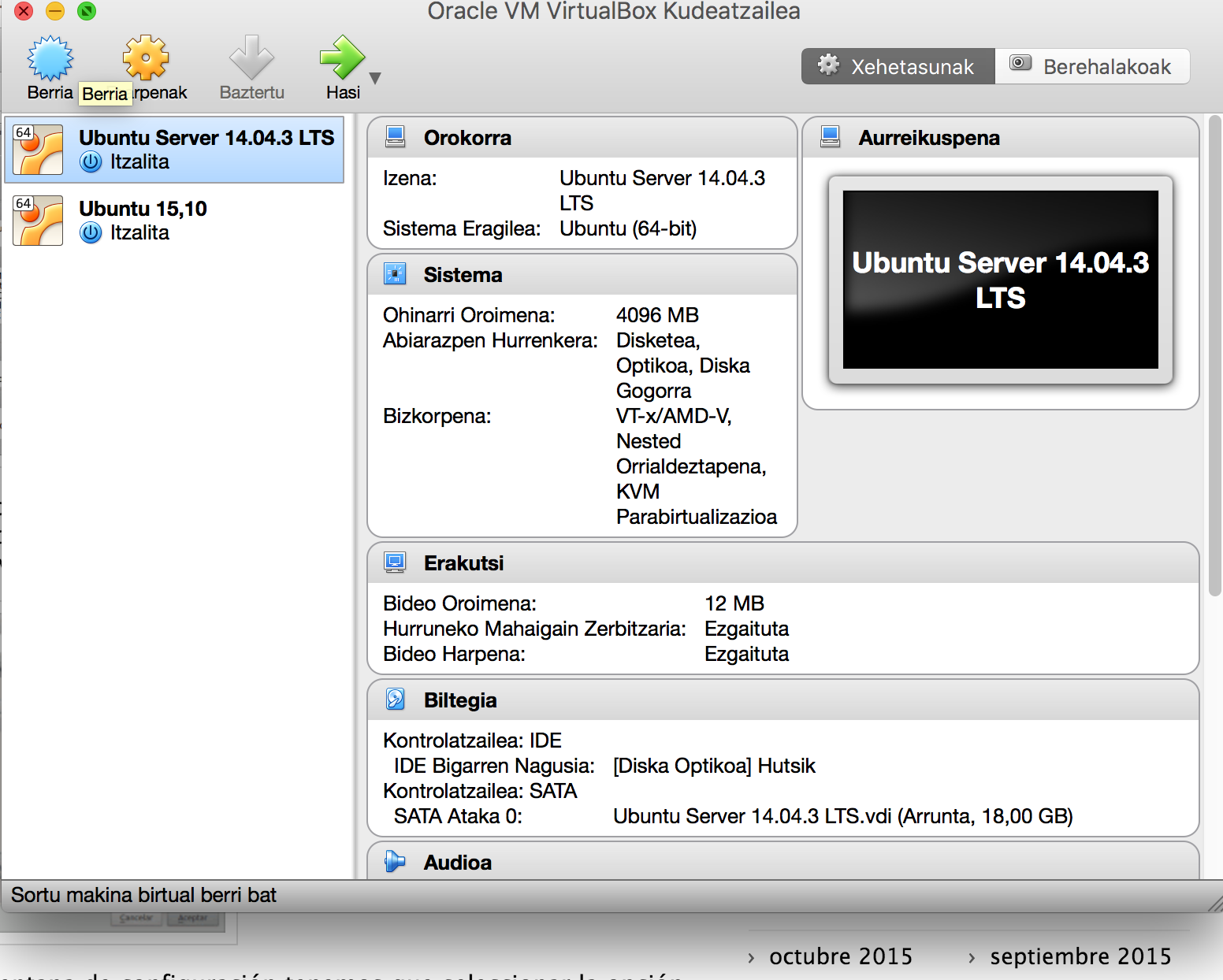Open the Sistema section header link

point(463,275)
